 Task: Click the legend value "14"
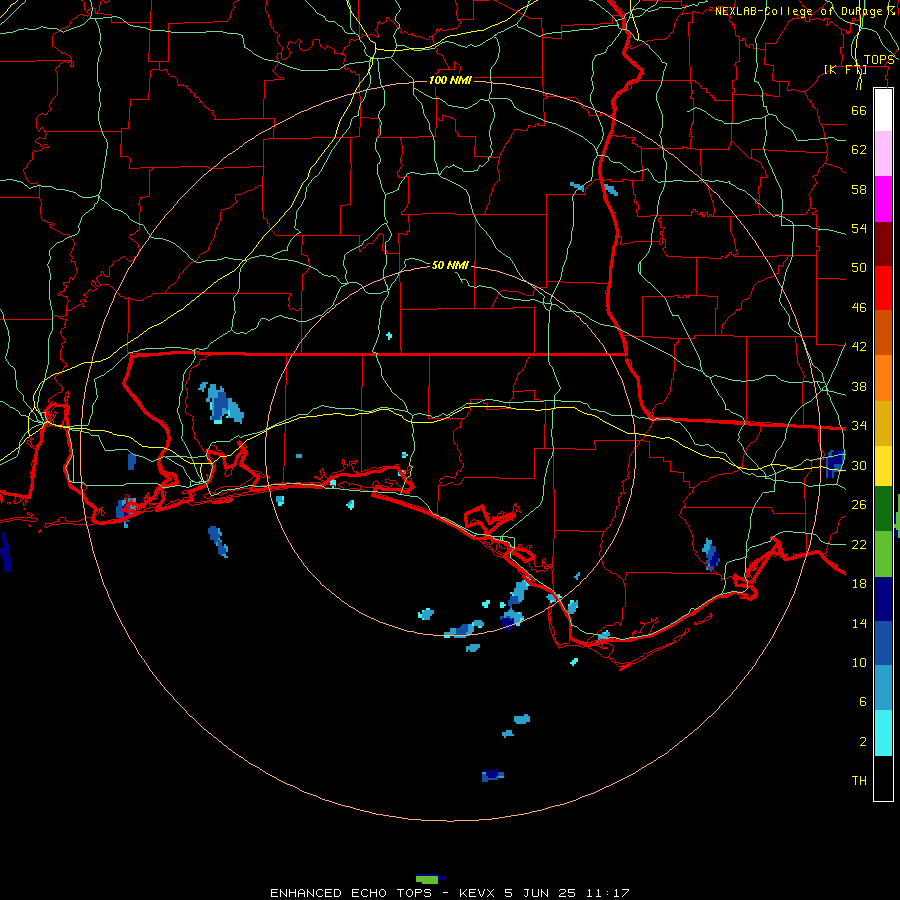[x=859, y=623]
